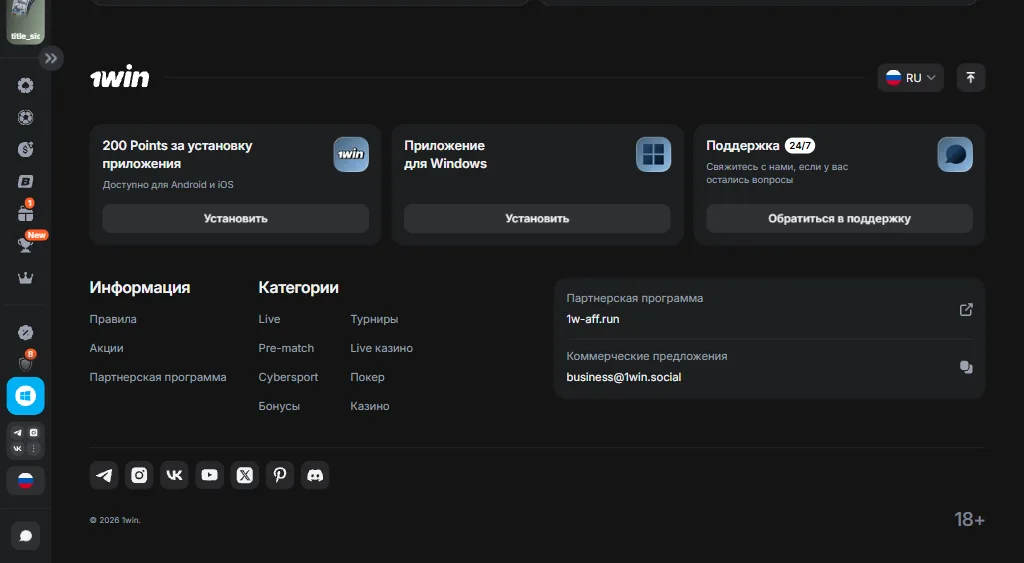Open VK icon in footer socials
Viewport: 1024px width, 563px height.
(174, 475)
